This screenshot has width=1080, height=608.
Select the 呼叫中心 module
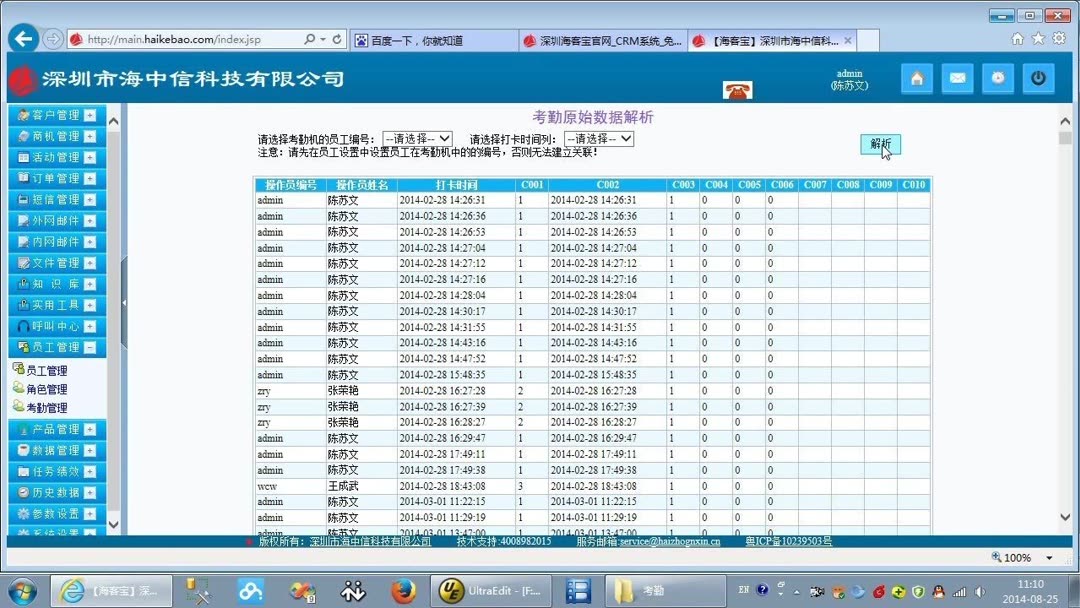point(55,326)
